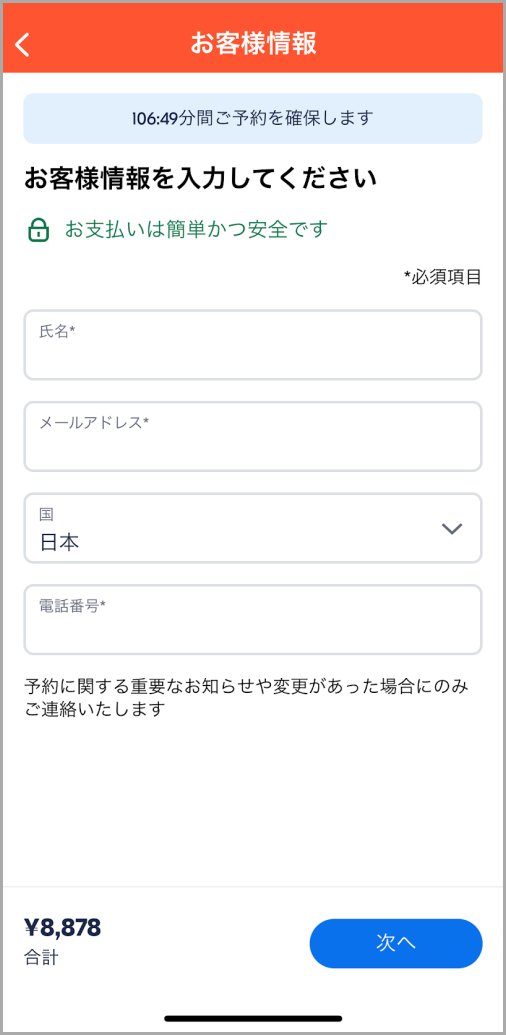The image size is (506, 1035).
Task: Click the お客様情報を入力してください heading
Action: pos(201,179)
